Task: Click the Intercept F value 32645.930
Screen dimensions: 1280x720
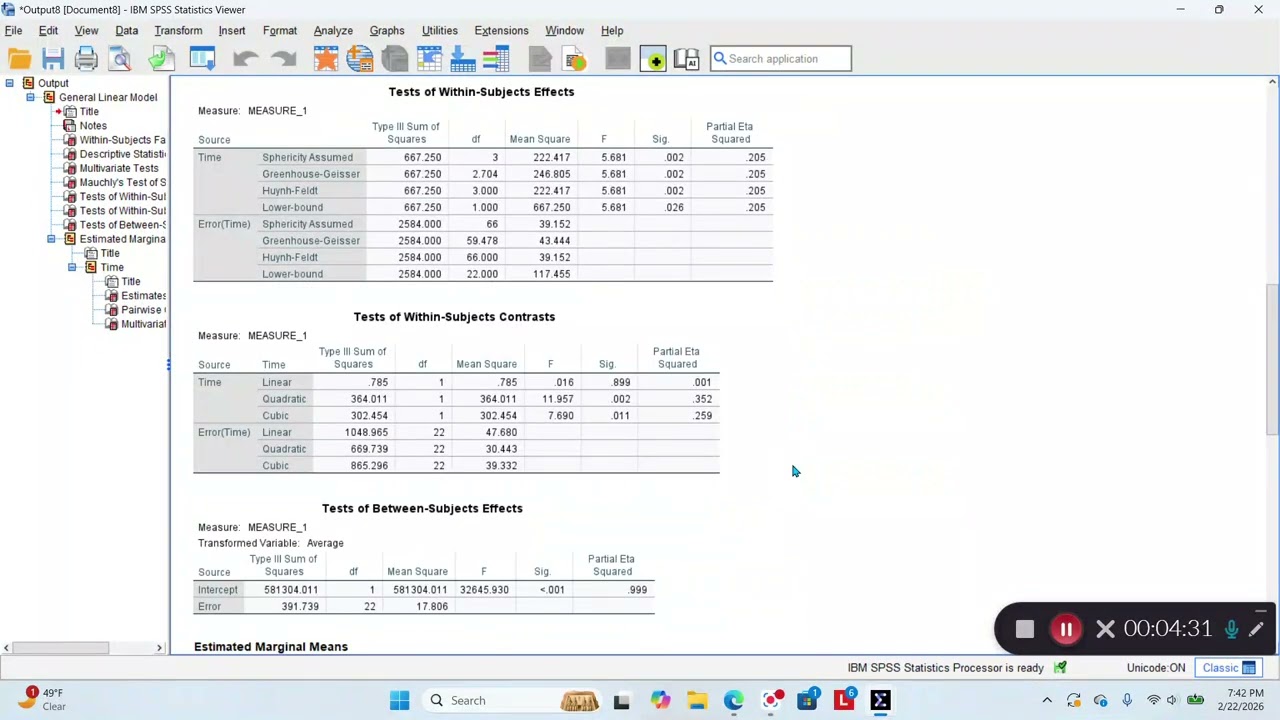Action: click(484, 590)
